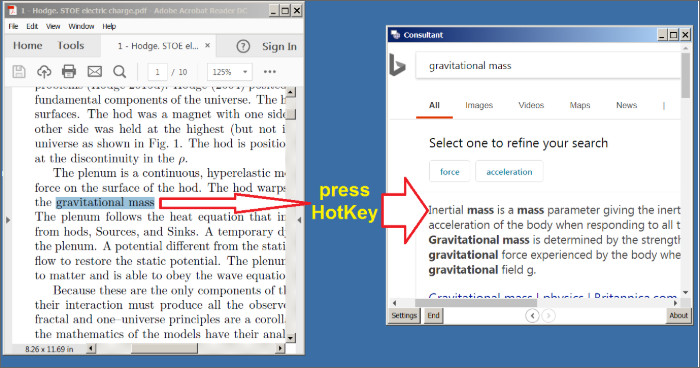Viewport: 700px width, 368px height.
Task: Switch to Videos search tab
Action: 531,105
